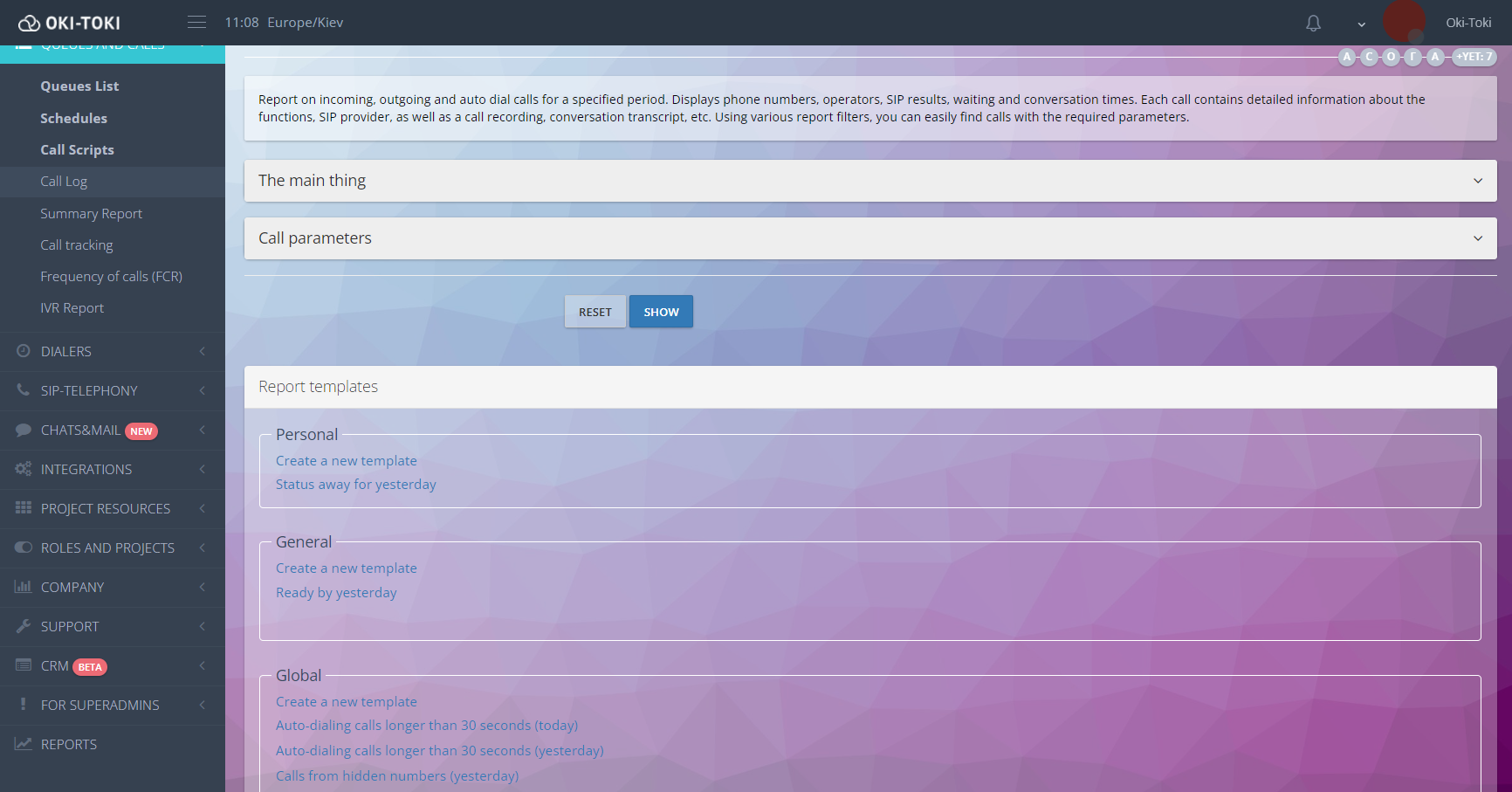Click the Support wrench icon
1512x792 pixels.
[24, 626]
